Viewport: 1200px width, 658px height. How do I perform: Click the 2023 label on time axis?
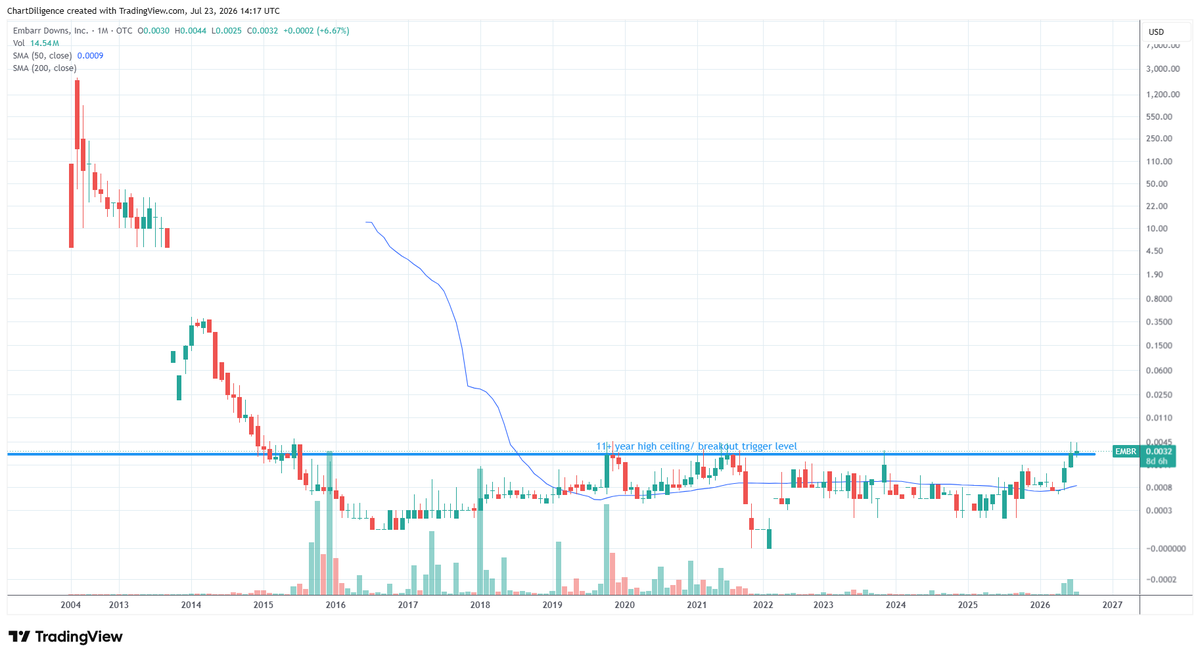coord(823,605)
